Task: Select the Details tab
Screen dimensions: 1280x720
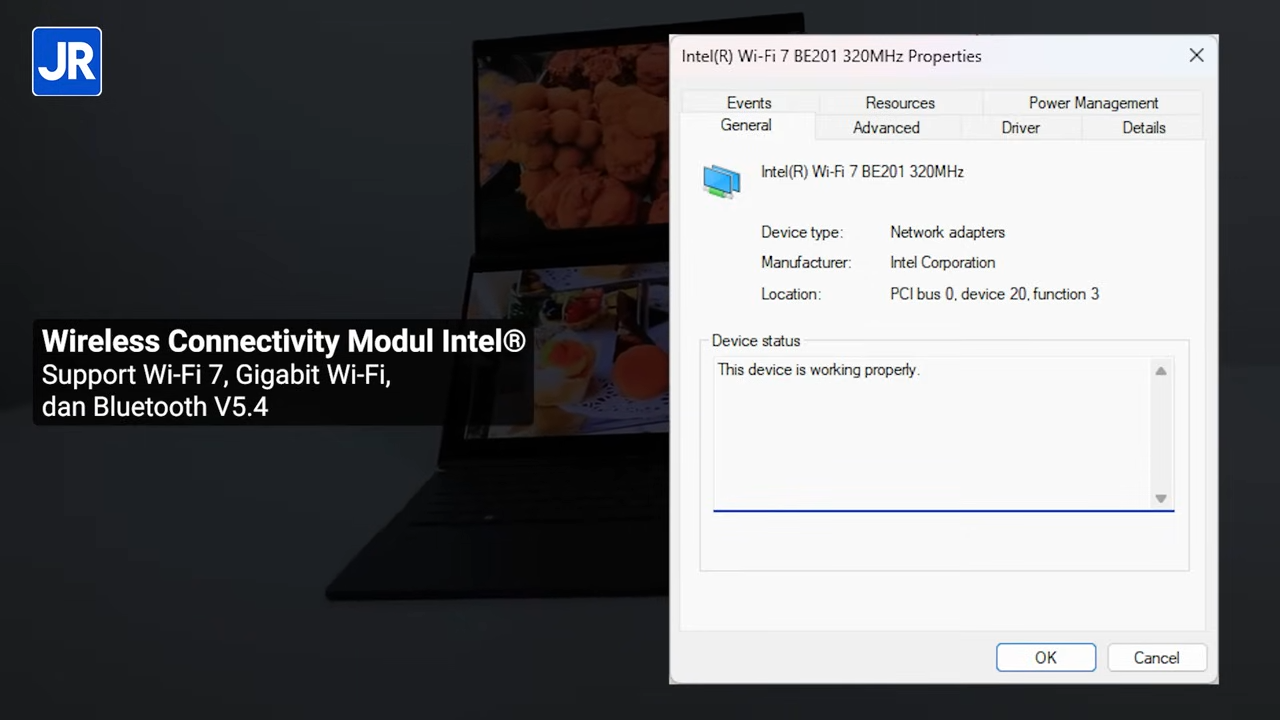Action: (x=1143, y=127)
